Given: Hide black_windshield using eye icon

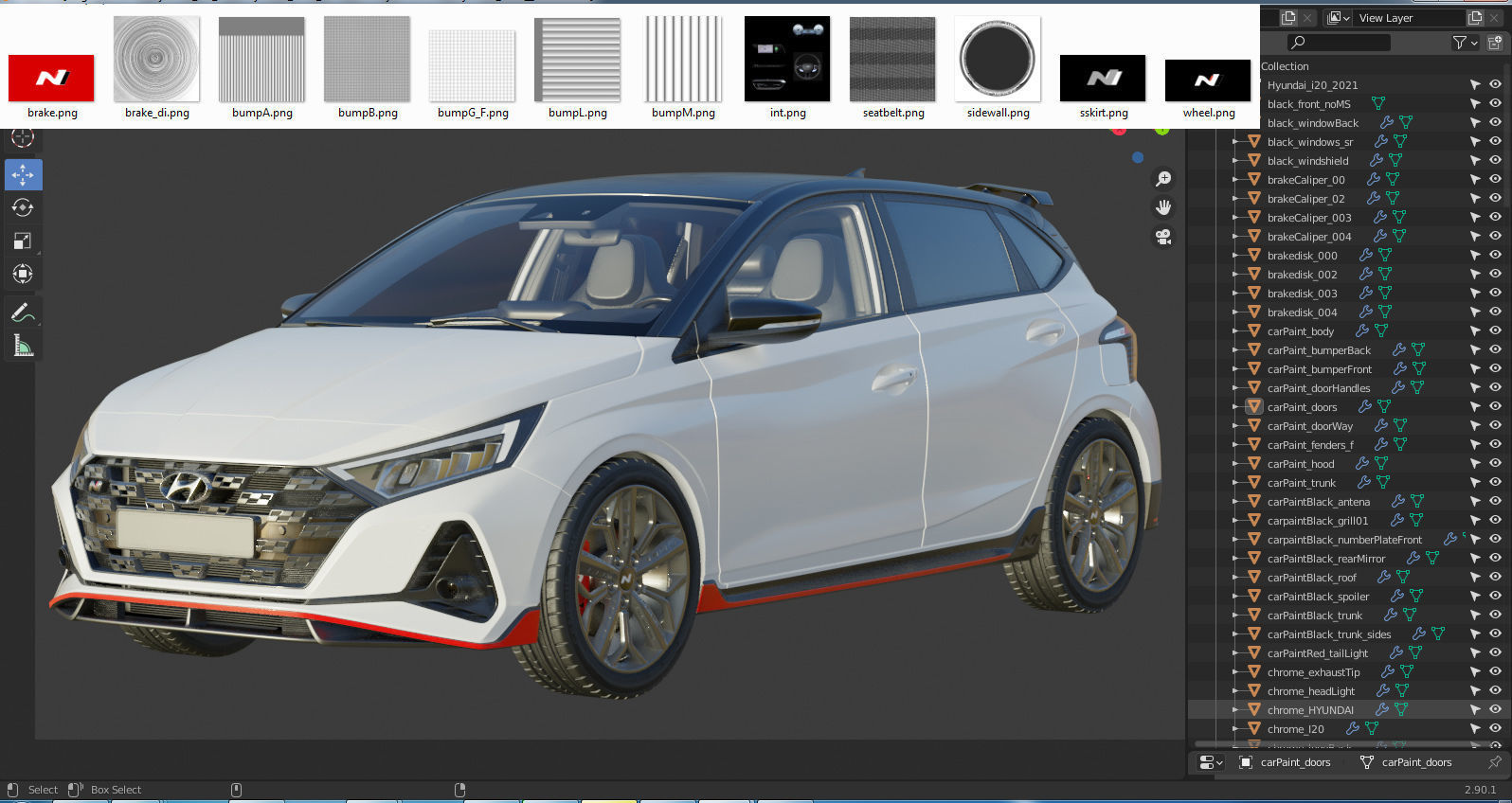Looking at the screenshot, I should 1495,160.
